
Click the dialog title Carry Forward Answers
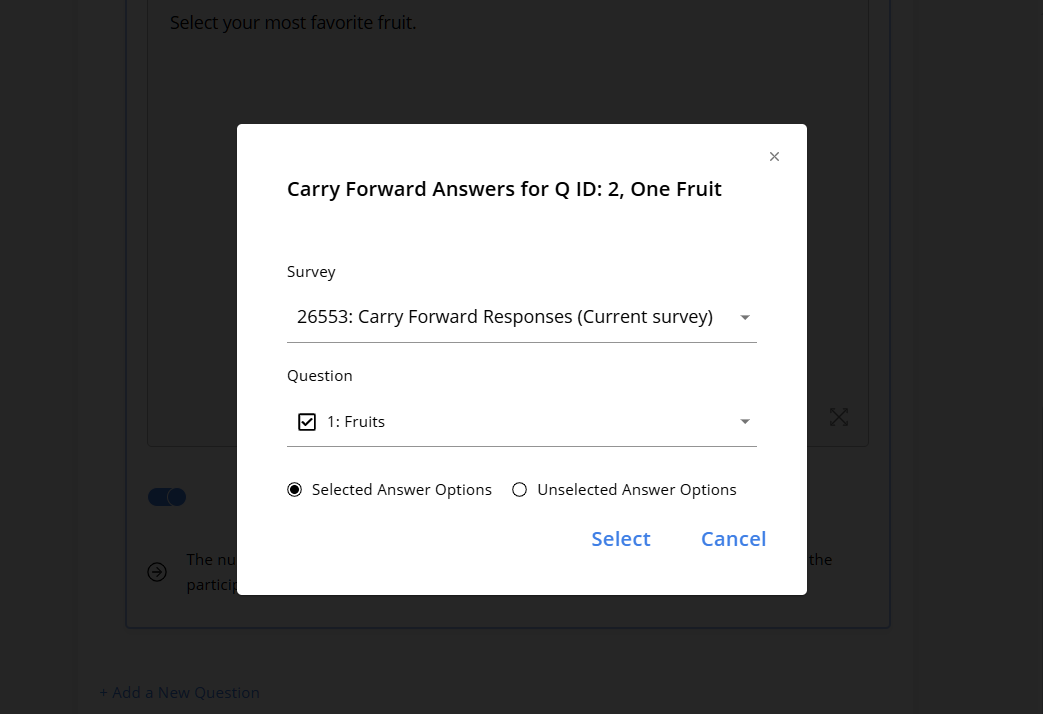point(504,189)
